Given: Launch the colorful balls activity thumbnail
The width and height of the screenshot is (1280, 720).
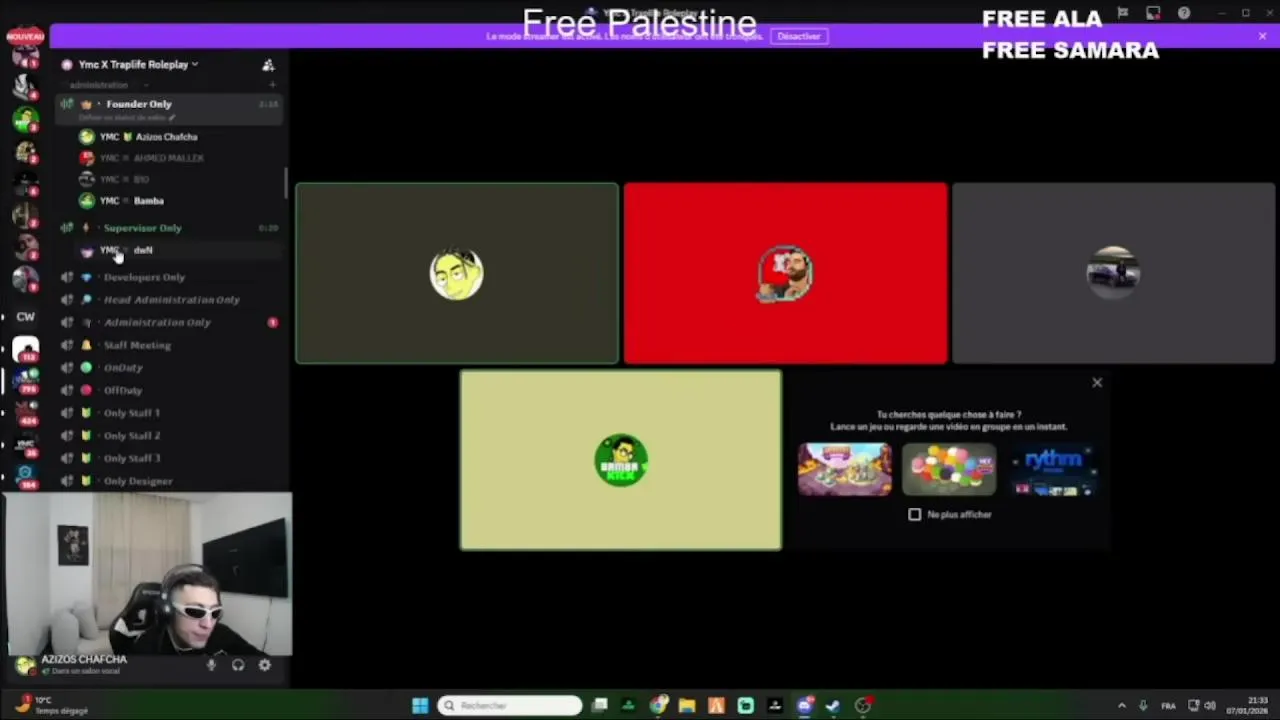Looking at the screenshot, I should (x=949, y=469).
